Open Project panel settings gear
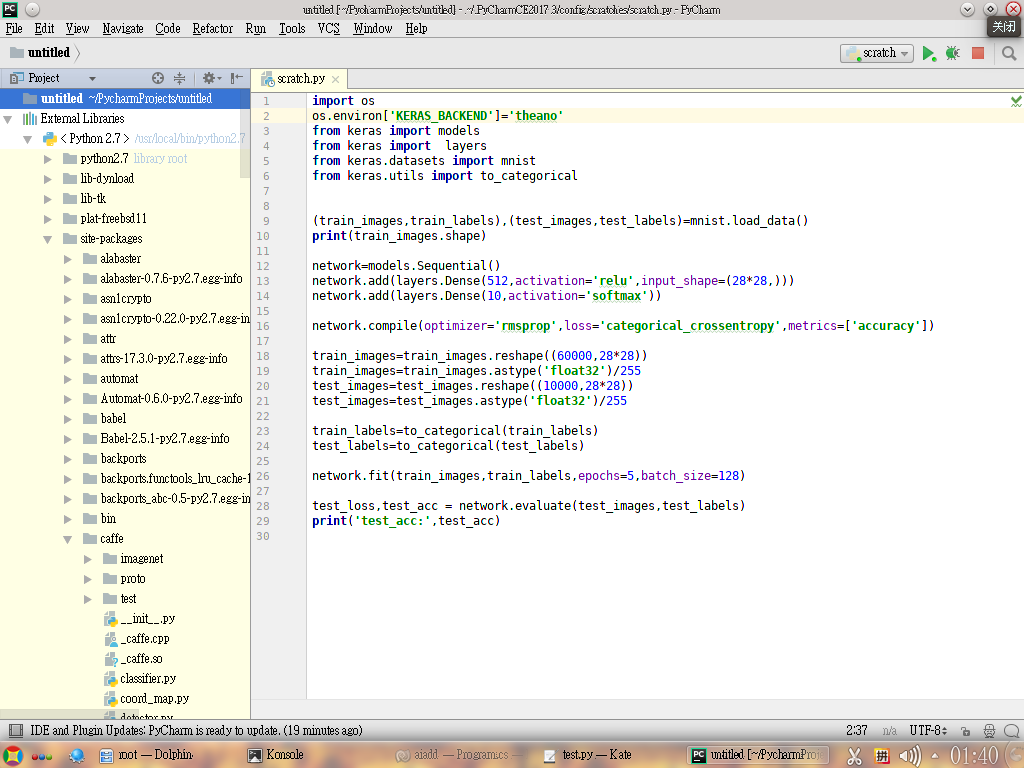The image size is (1024, 768). 211,78
